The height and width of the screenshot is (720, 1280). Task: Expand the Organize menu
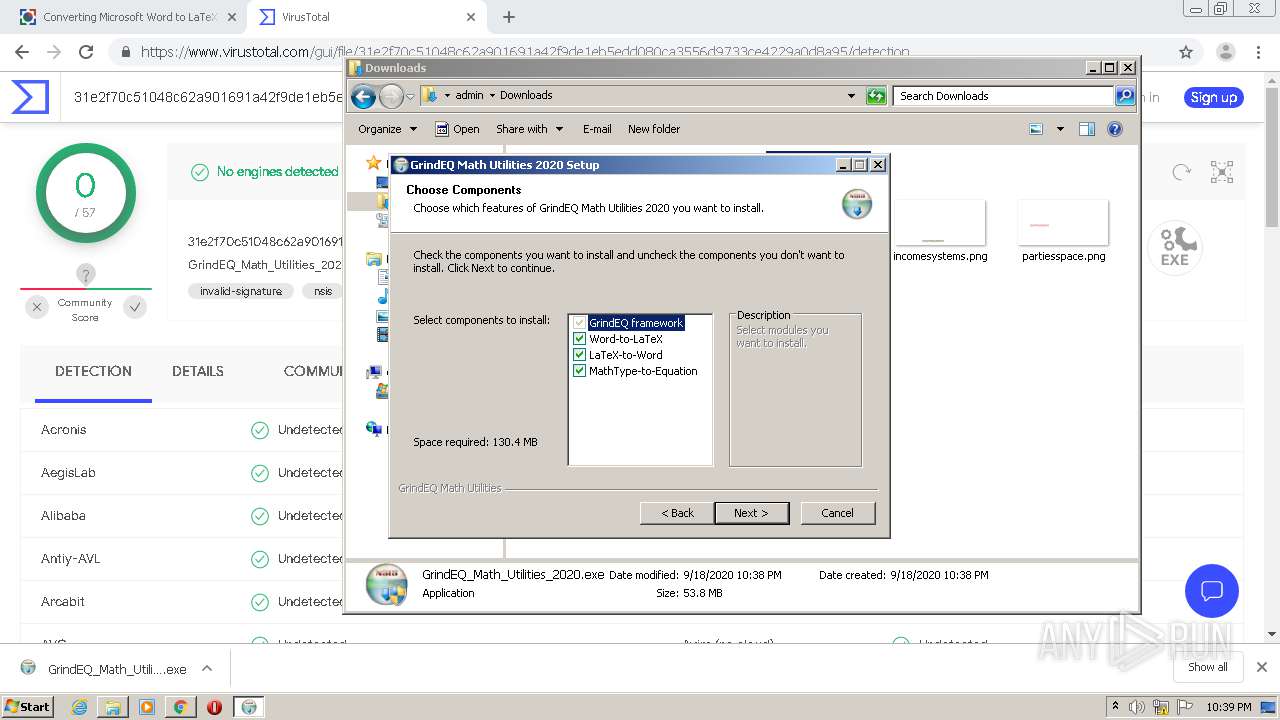(x=387, y=129)
